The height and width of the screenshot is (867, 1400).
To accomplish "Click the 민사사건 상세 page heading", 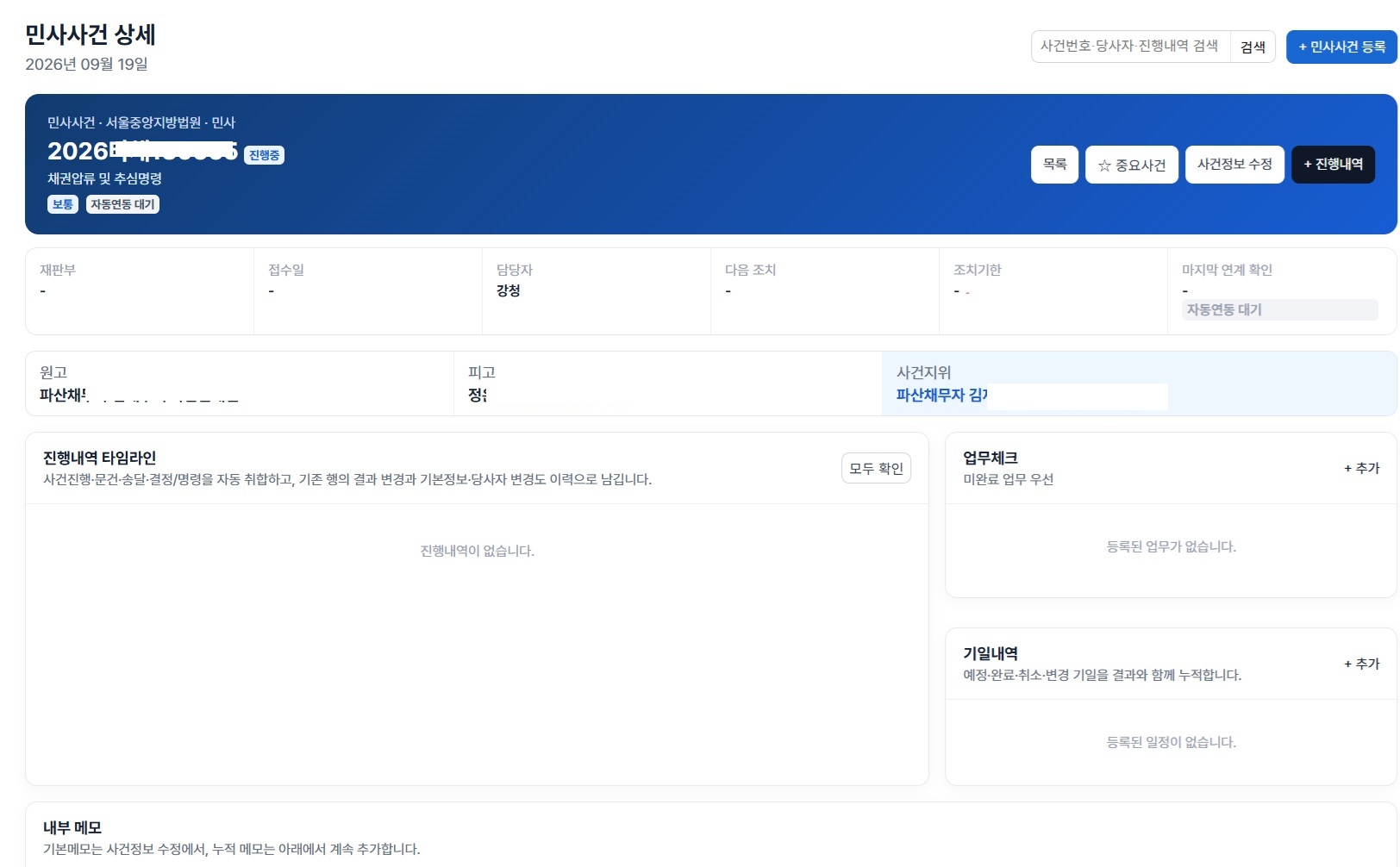I will coord(91,34).
